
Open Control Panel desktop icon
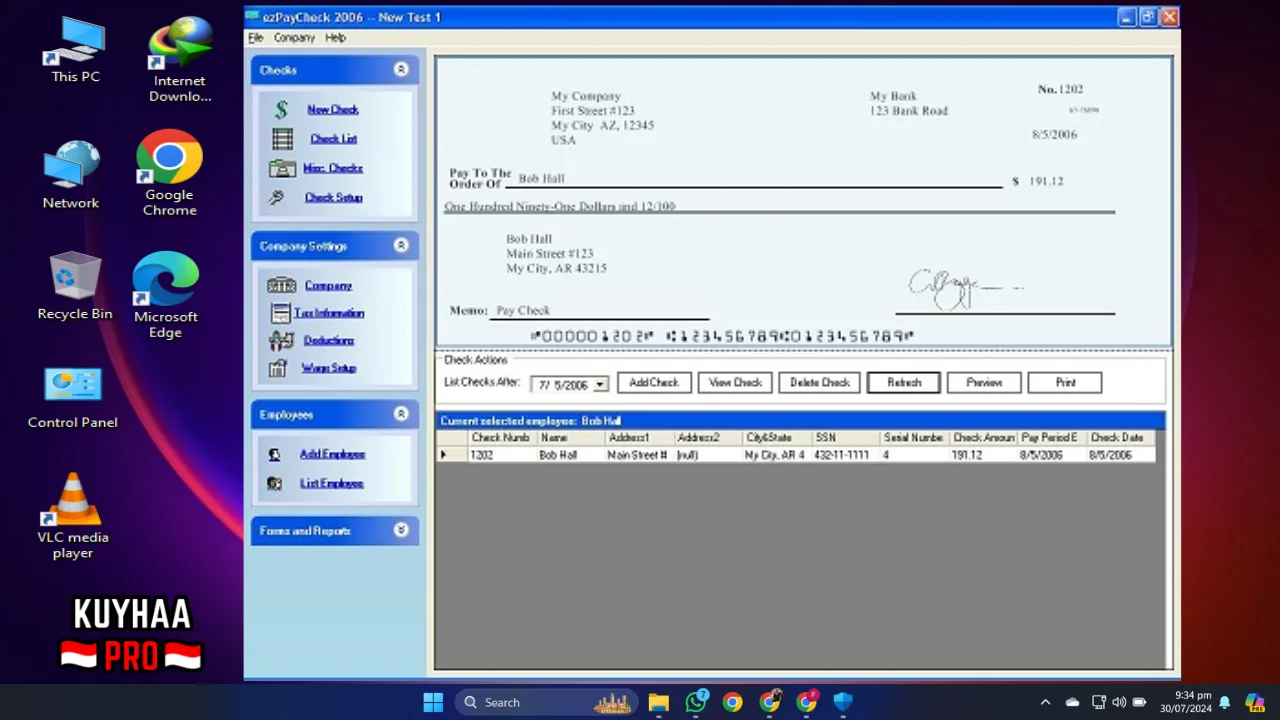pyautogui.click(x=73, y=398)
